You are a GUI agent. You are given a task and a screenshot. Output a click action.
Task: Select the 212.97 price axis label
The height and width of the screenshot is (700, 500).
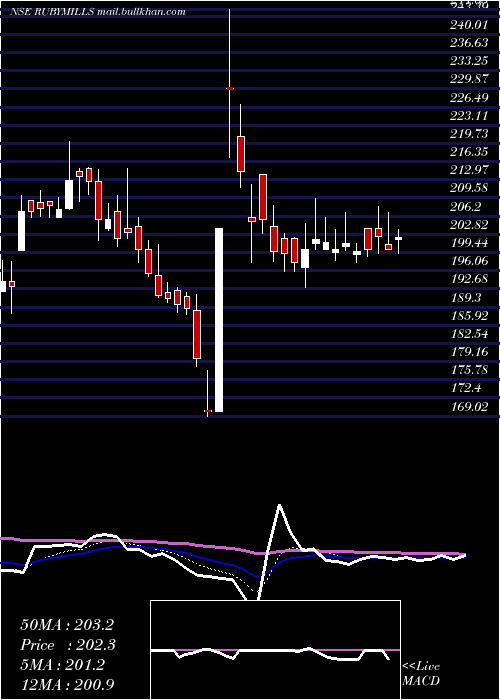click(x=469, y=170)
